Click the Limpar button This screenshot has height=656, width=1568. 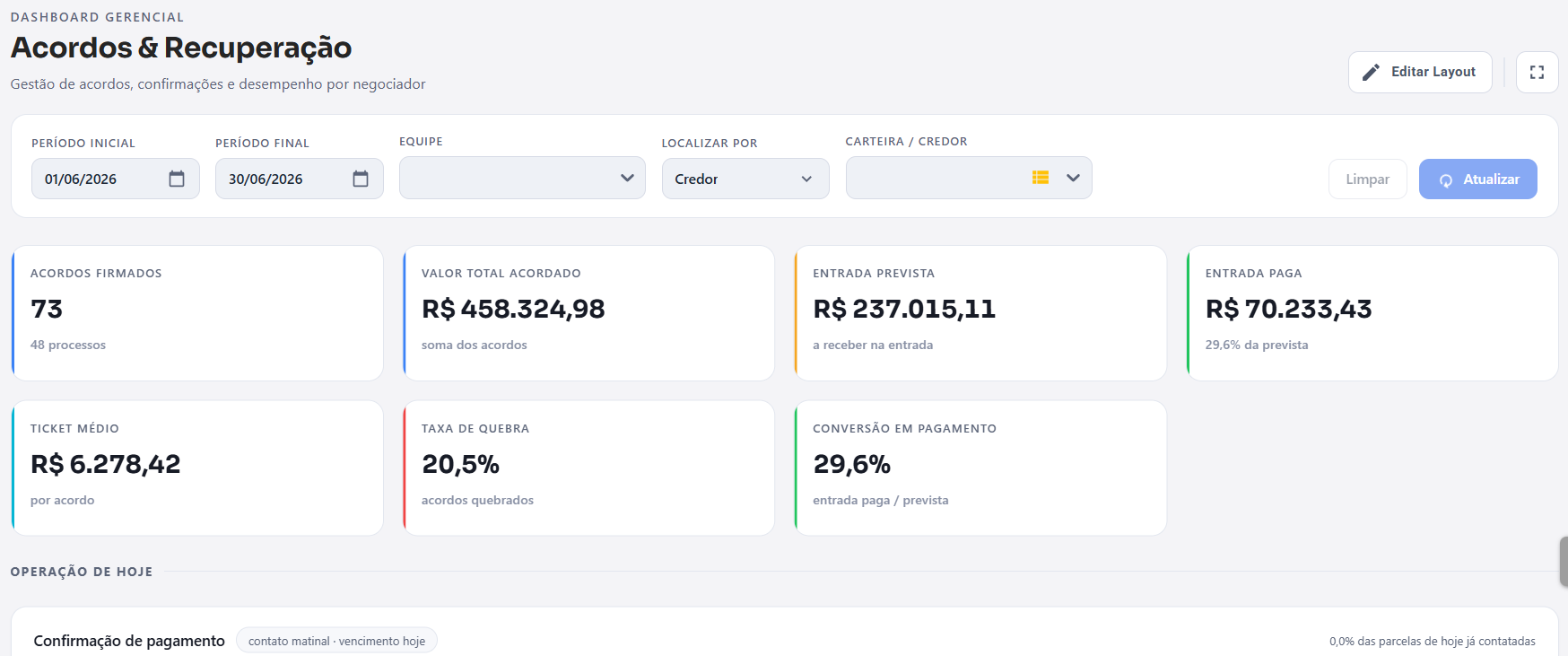click(x=1367, y=179)
